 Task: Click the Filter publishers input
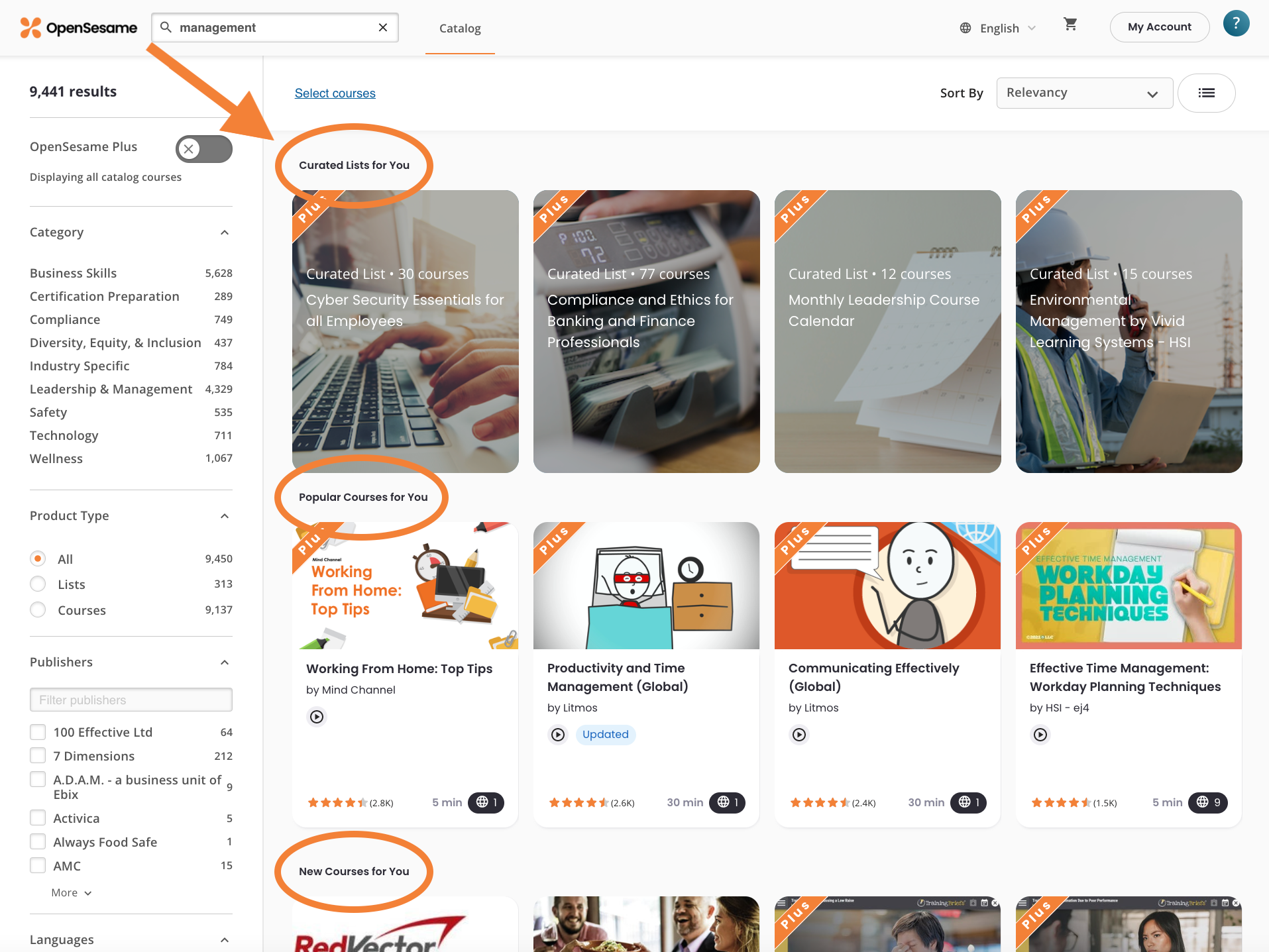click(131, 700)
